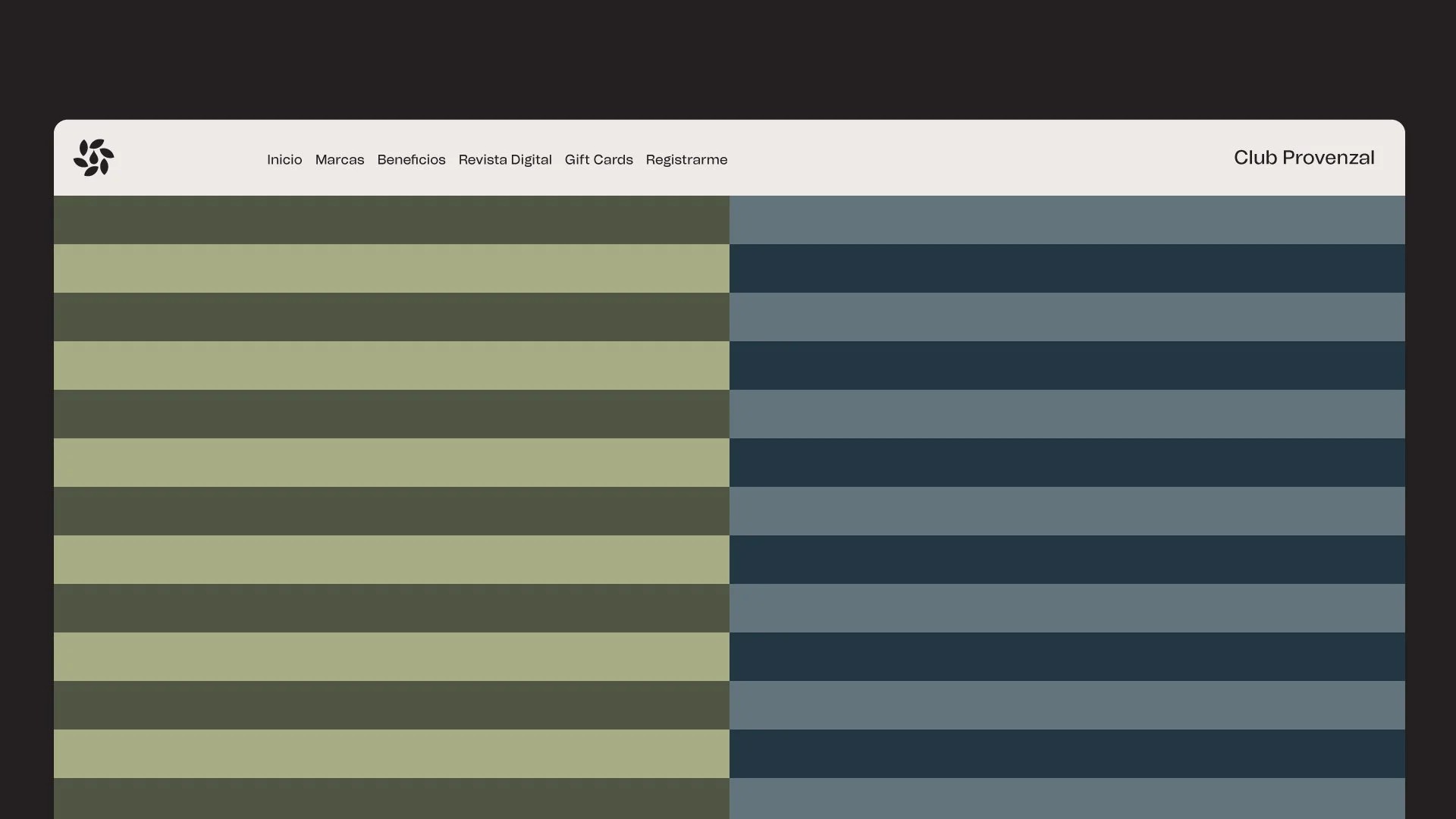Open the Gift Cards link
The width and height of the screenshot is (1456, 819).
[x=599, y=159]
